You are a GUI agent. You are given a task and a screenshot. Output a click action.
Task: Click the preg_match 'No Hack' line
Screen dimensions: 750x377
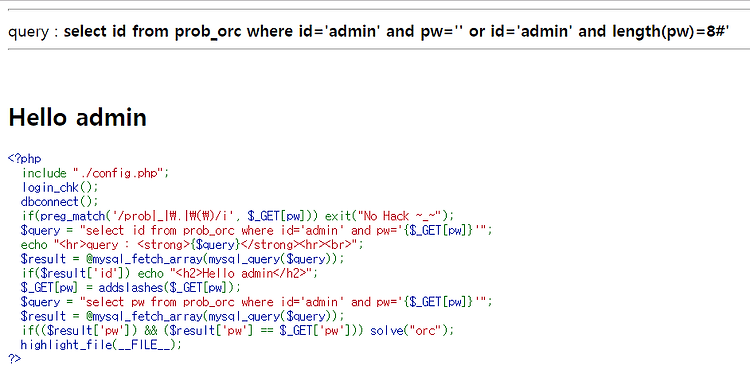[238, 216]
